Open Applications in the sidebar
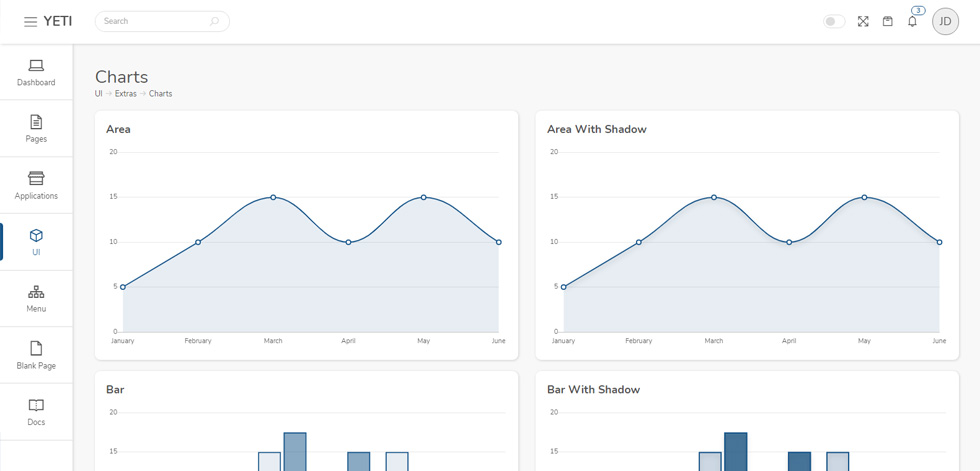980x471 pixels. (x=36, y=186)
